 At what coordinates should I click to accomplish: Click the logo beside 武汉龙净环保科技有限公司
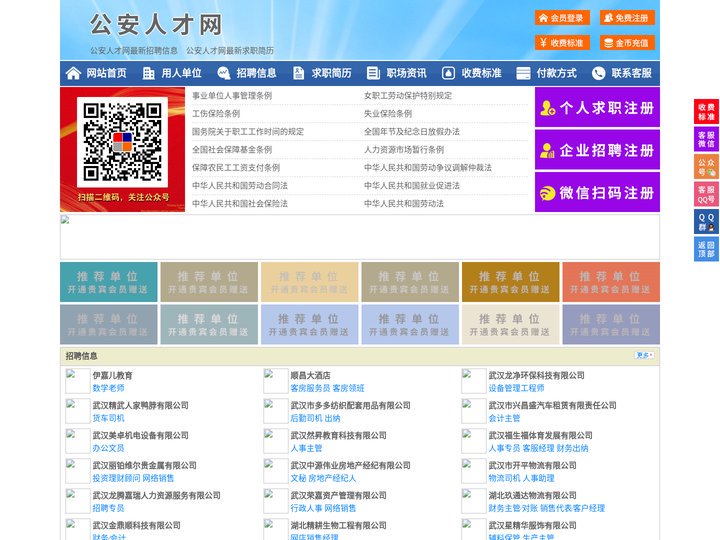tap(473, 381)
